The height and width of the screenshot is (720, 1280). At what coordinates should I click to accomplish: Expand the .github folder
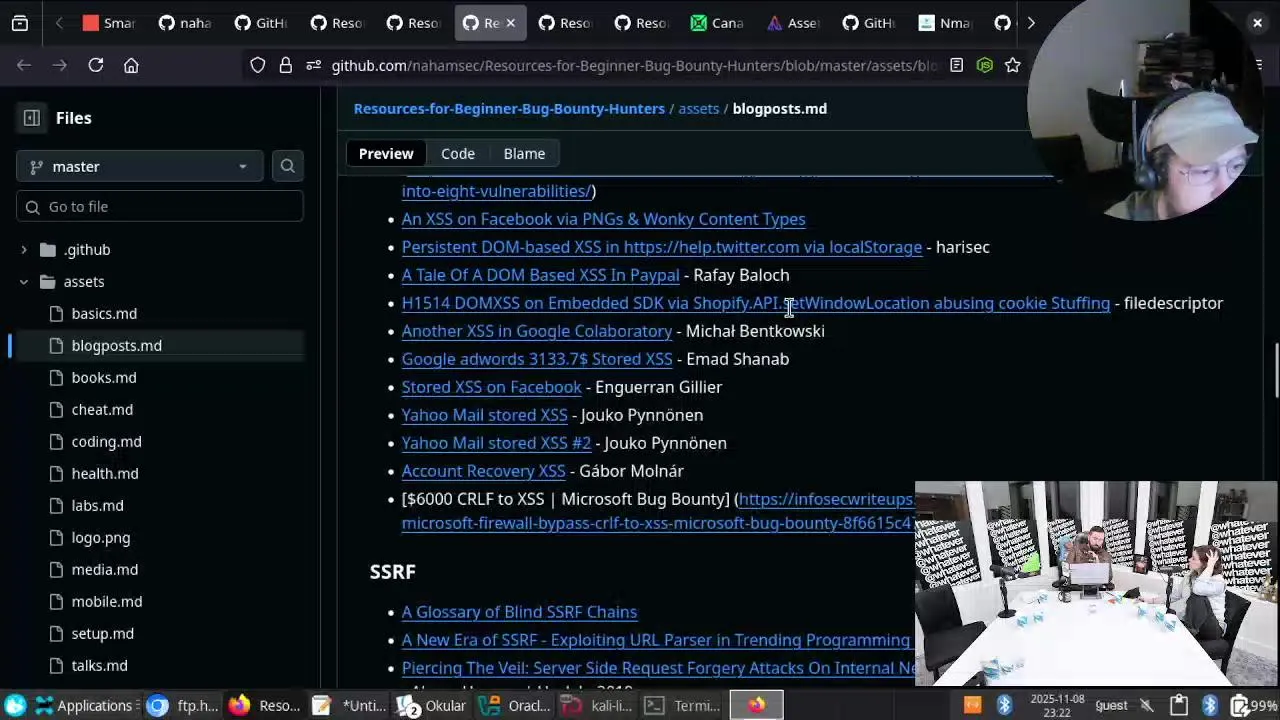(24, 250)
